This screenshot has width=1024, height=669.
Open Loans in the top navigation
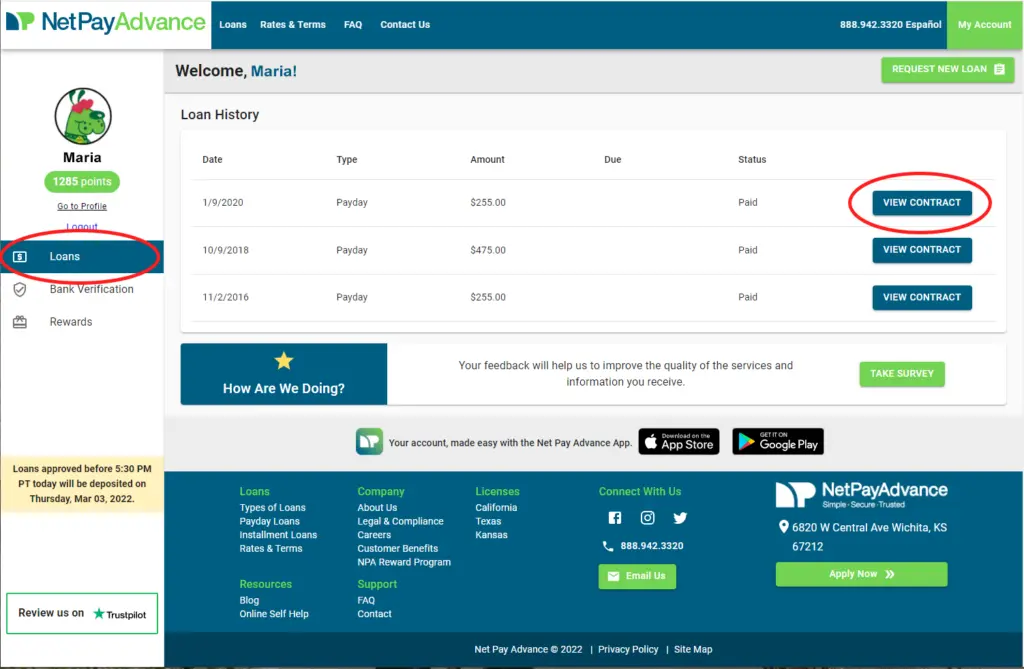coord(233,25)
